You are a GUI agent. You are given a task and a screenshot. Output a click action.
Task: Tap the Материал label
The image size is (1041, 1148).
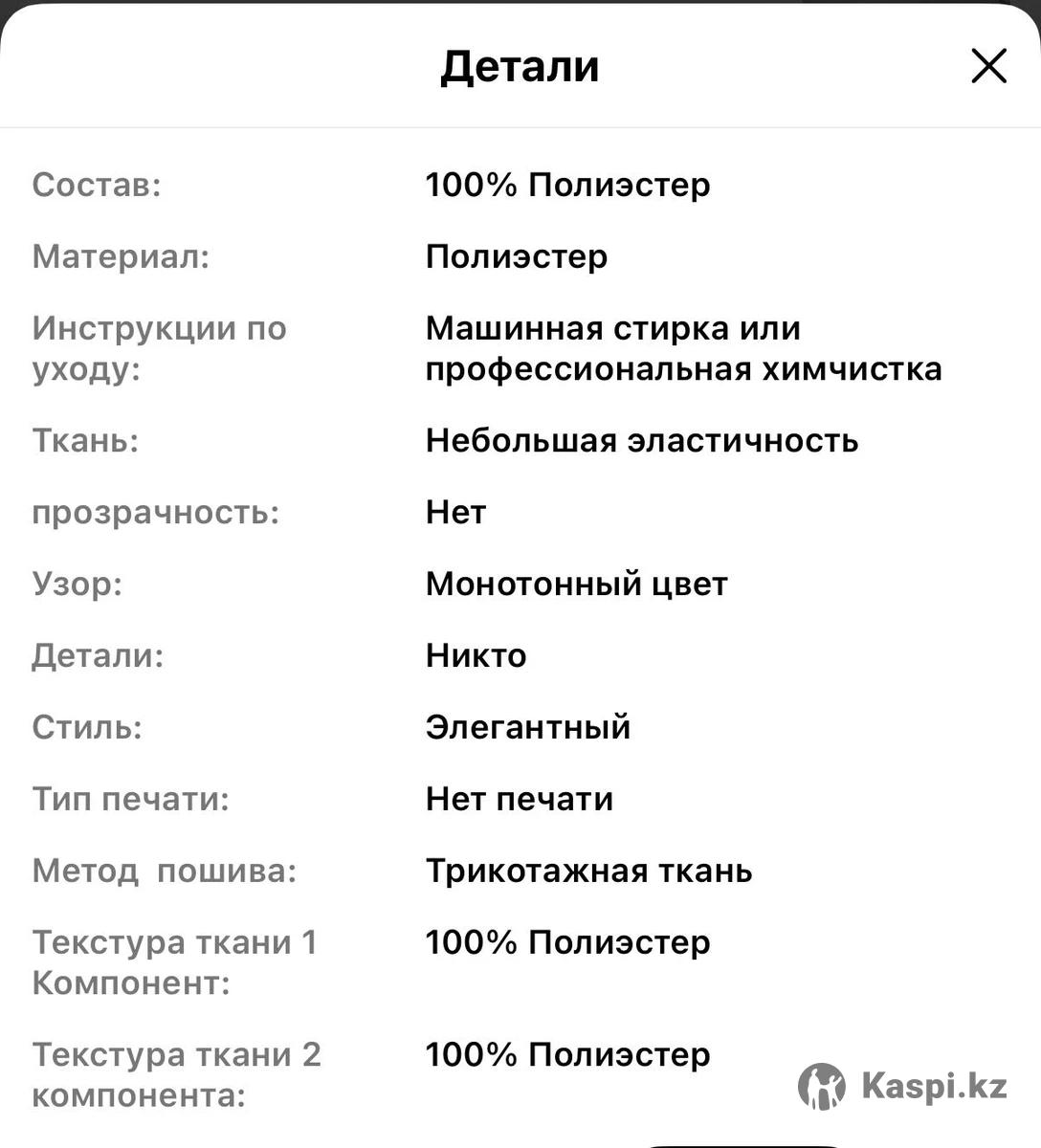[121, 256]
